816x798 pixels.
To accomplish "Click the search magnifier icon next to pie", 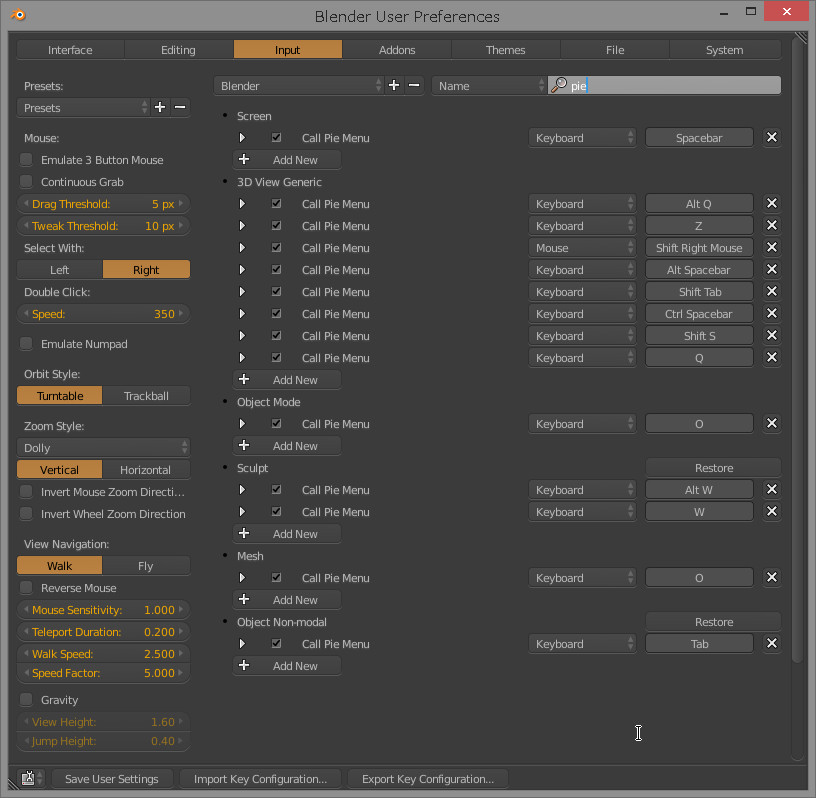I will coord(559,85).
